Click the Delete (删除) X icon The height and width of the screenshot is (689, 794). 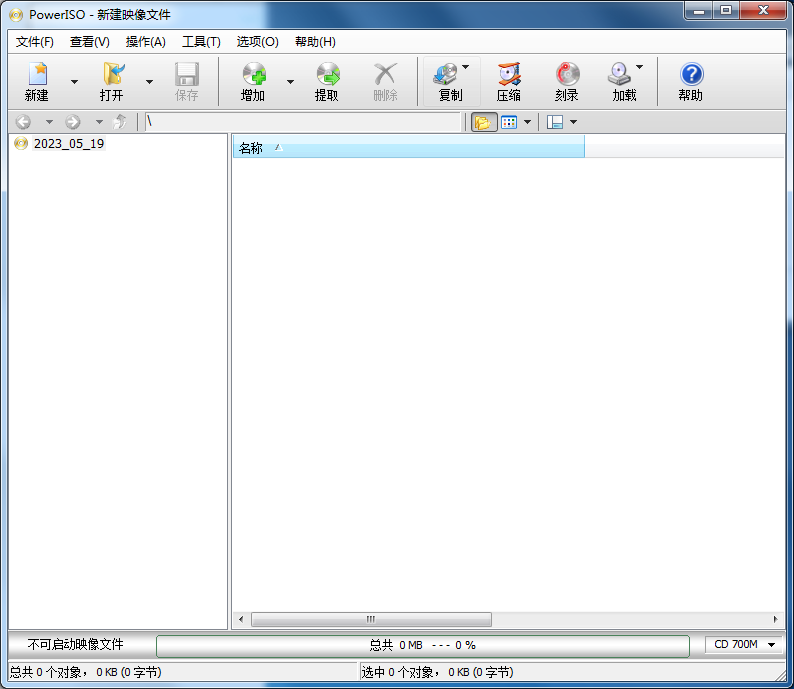point(385,74)
